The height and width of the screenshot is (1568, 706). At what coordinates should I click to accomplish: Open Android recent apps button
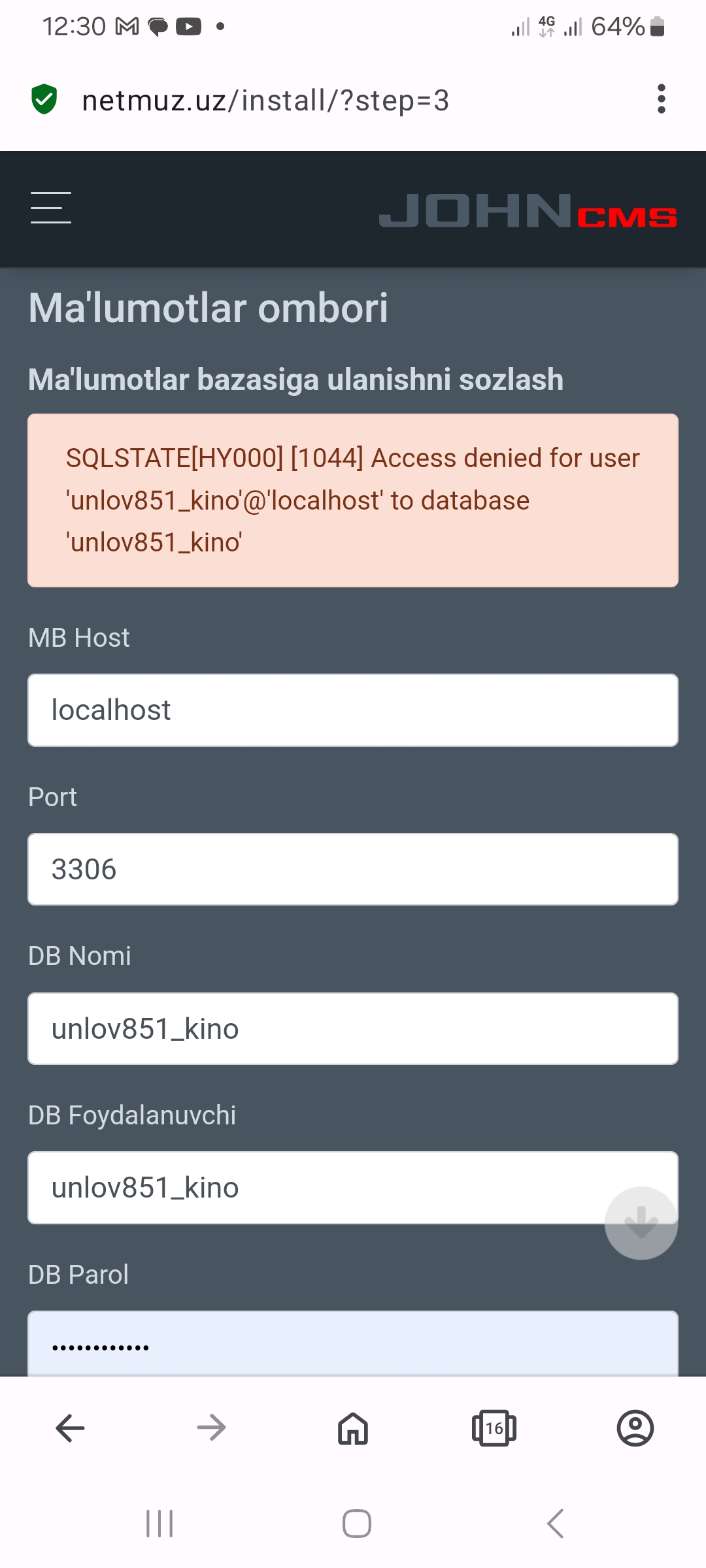pyautogui.click(x=160, y=1524)
